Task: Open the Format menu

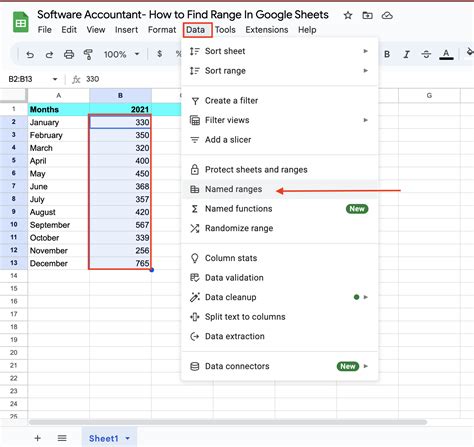Action: point(162,30)
